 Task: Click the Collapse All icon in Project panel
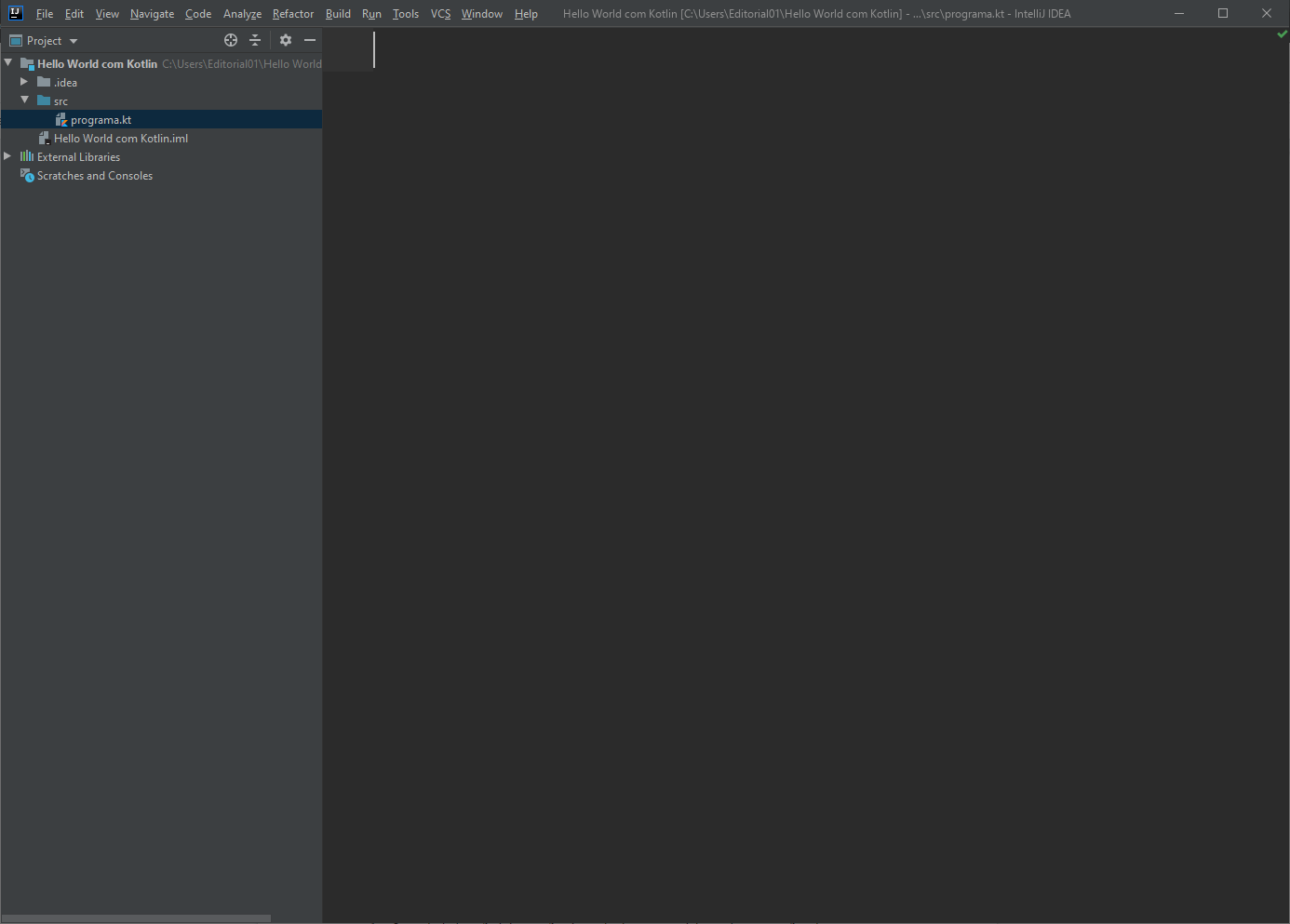(x=255, y=40)
